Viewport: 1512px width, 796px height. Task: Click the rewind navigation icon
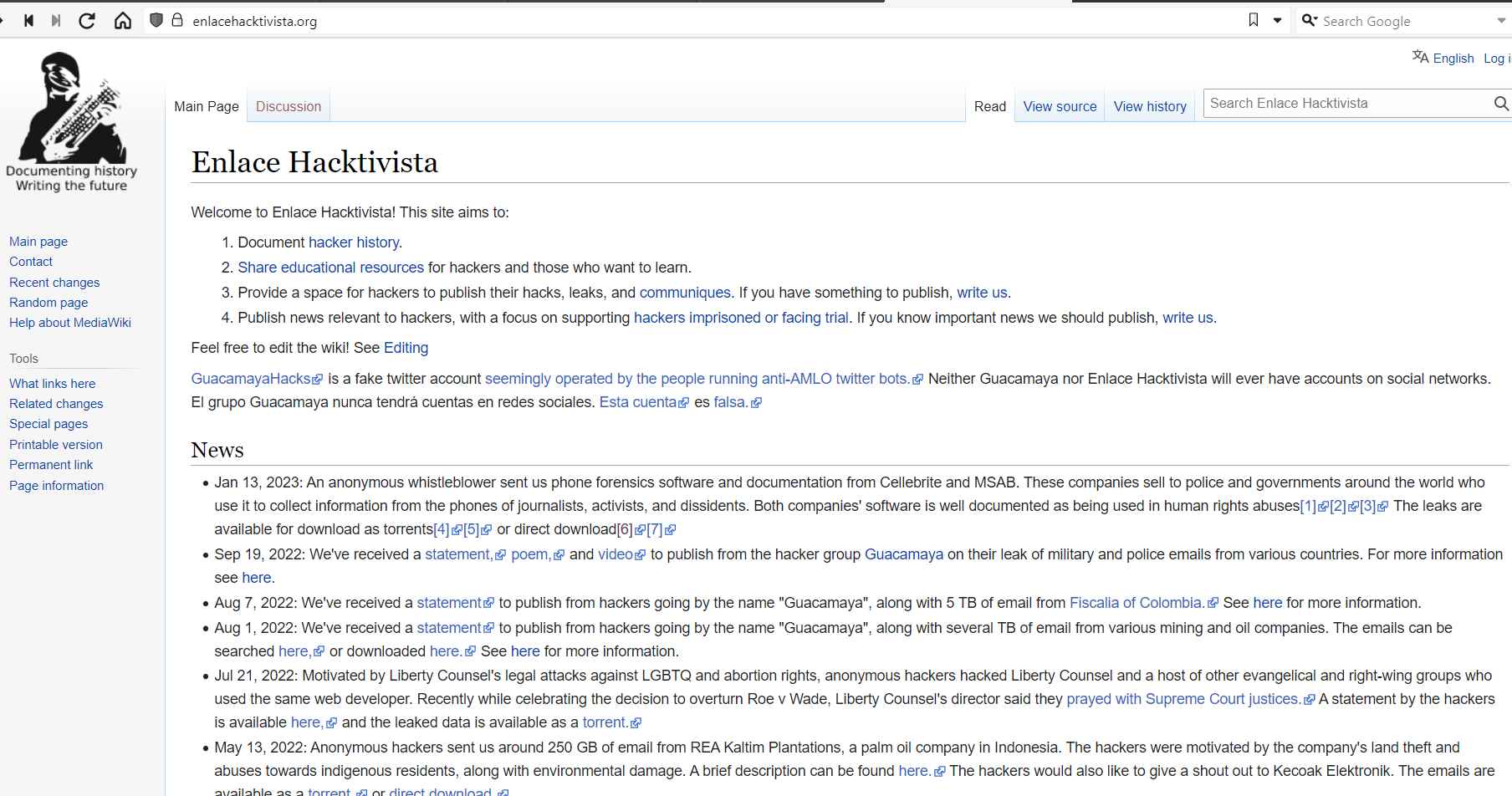(x=28, y=21)
